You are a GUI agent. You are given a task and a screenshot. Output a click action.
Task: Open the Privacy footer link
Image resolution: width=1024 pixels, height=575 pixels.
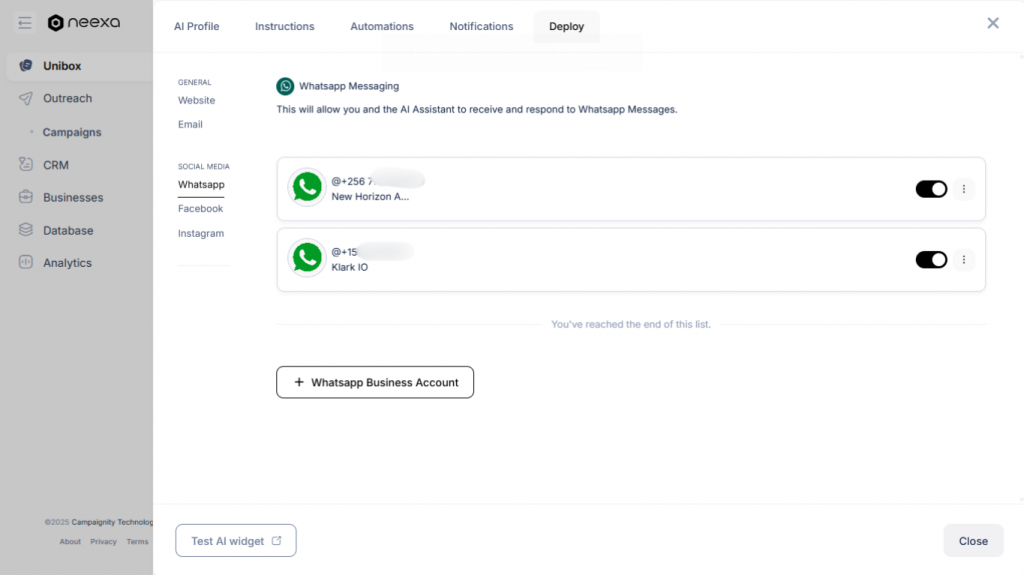coord(103,542)
